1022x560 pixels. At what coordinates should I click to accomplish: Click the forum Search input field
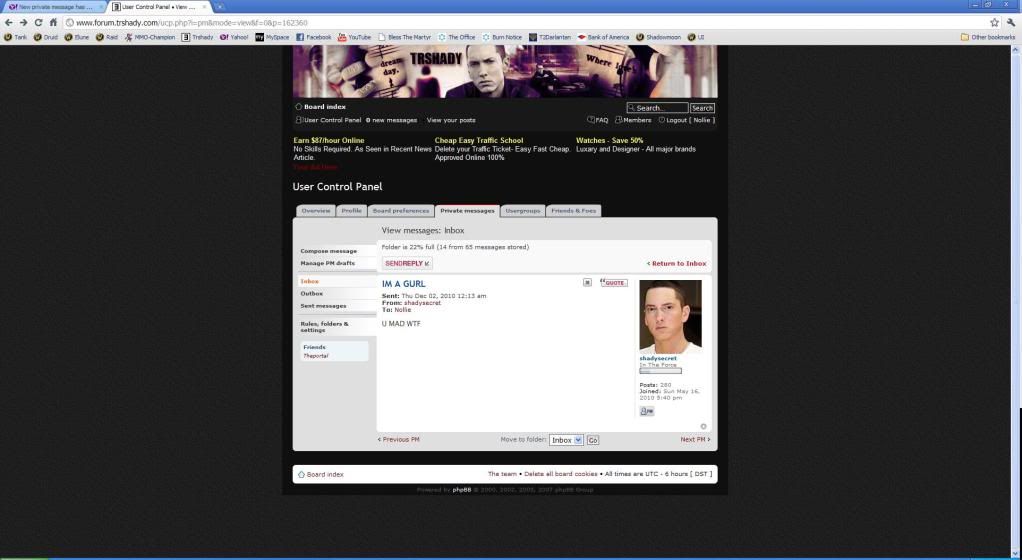pos(658,108)
